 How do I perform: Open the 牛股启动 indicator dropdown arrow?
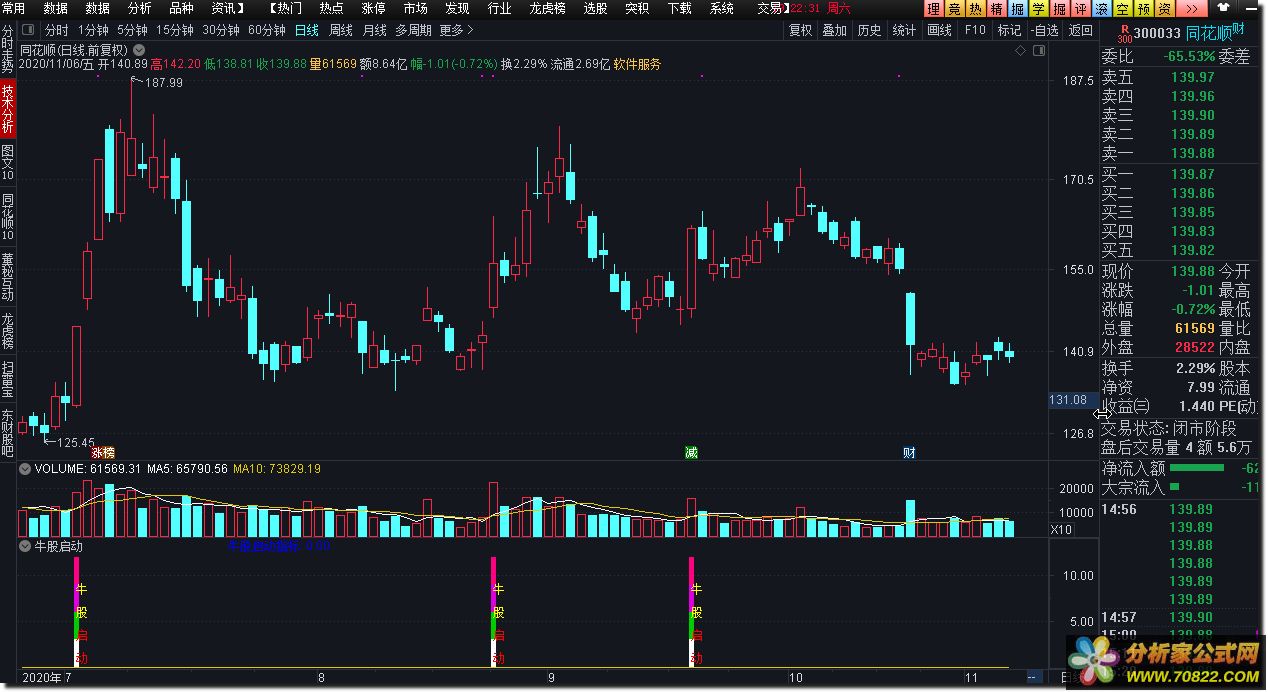(x=25, y=547)
